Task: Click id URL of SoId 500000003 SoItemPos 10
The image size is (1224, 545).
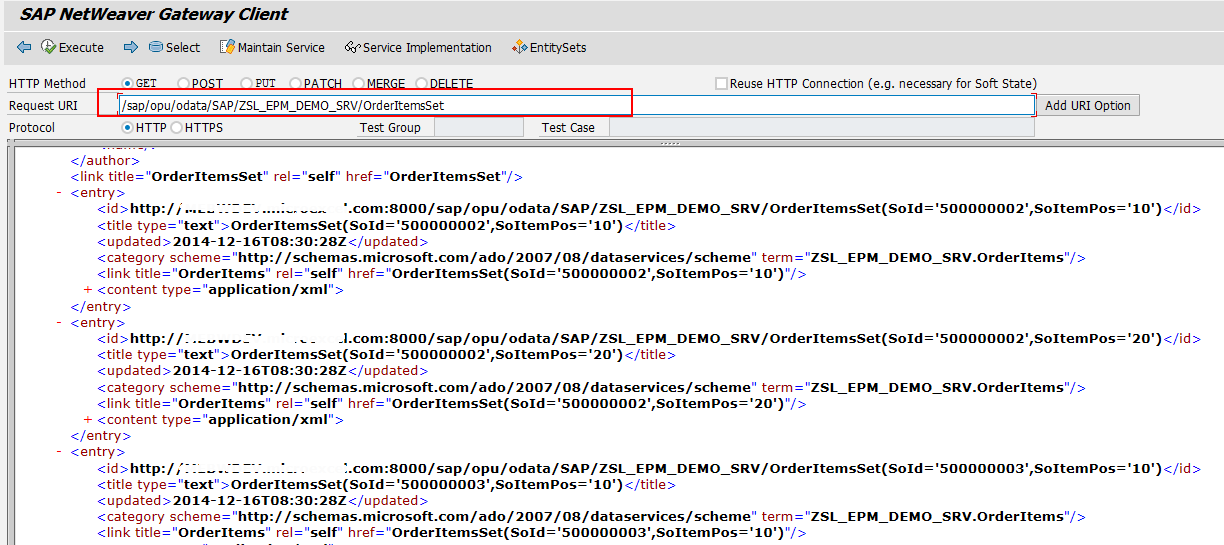Action: click(x=646, y=468)
